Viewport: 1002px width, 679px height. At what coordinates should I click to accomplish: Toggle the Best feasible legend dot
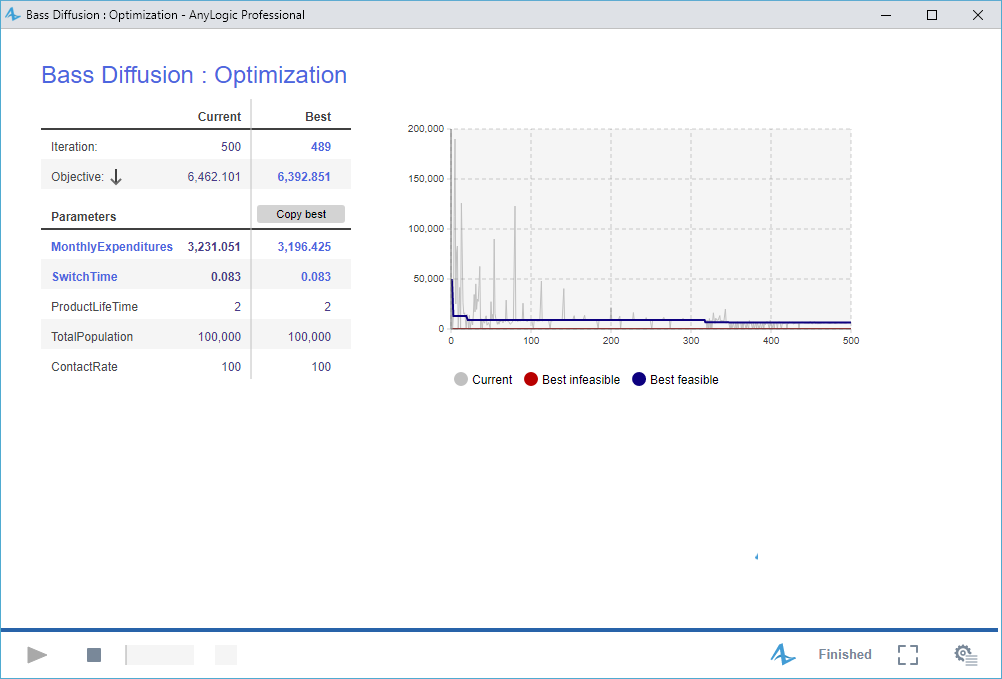point(639,380)
